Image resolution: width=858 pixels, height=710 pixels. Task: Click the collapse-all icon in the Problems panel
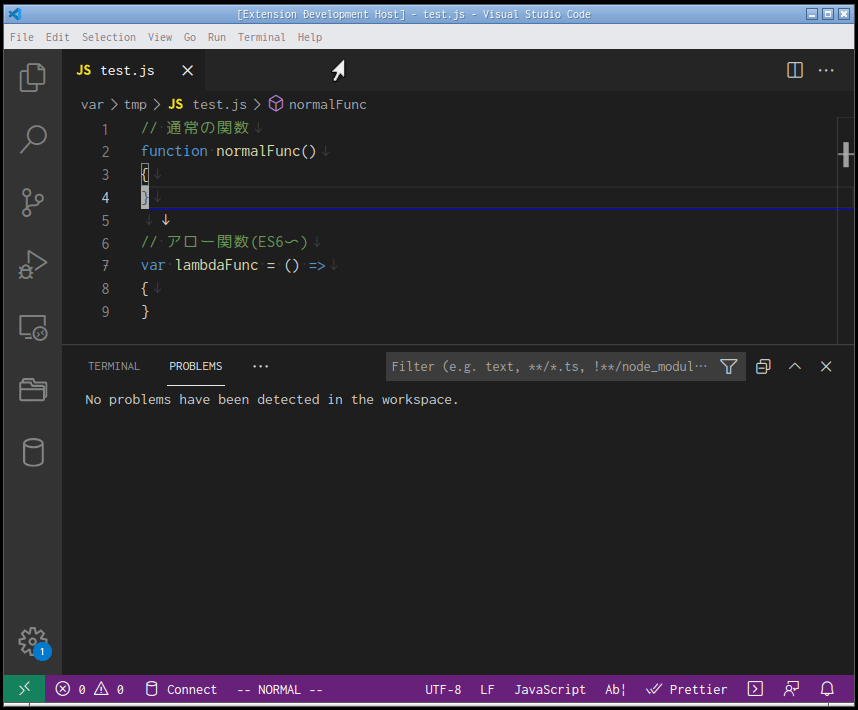[763, 366]
